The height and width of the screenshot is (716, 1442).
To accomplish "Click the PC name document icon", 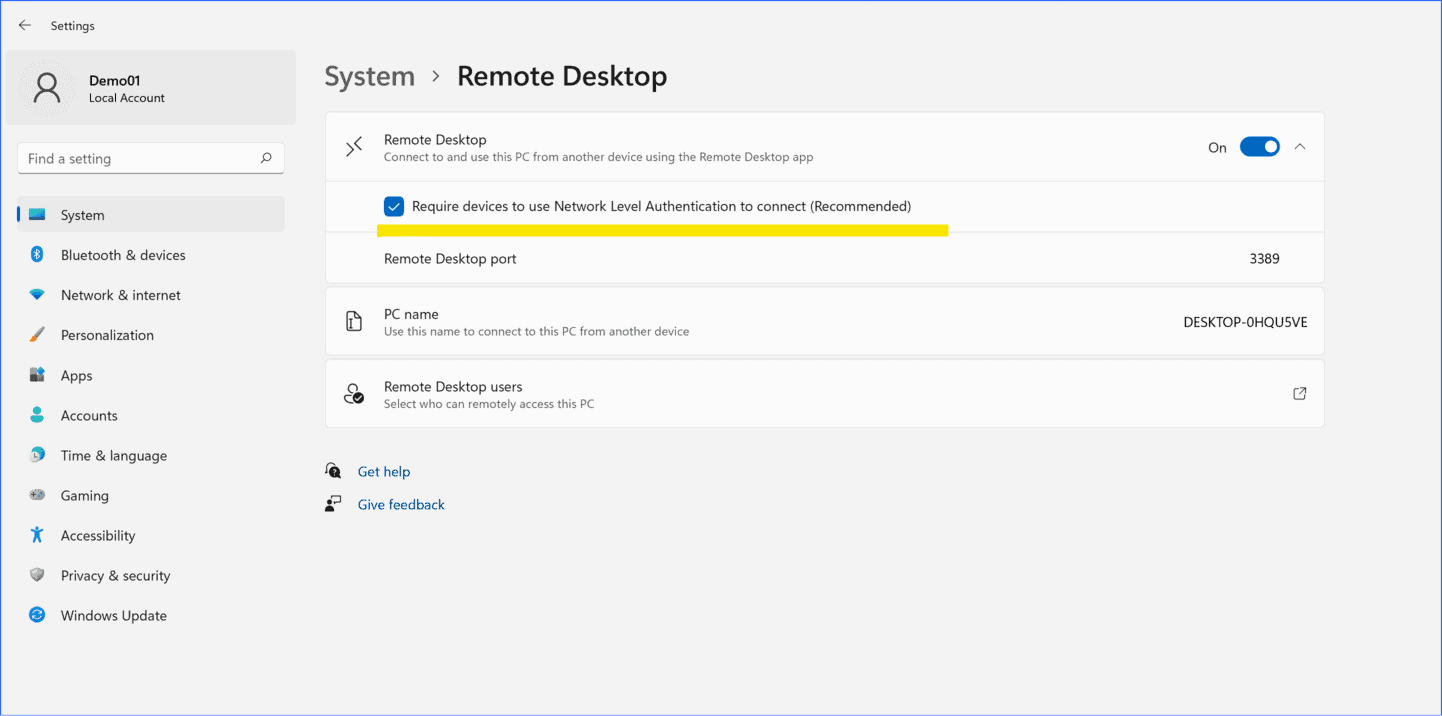I will [354, 321].
